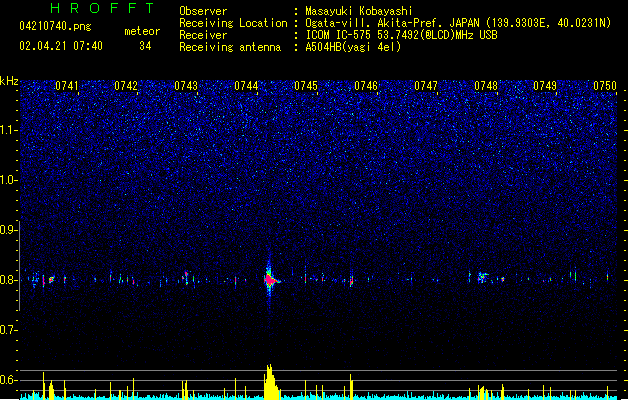Click the 0747 time marker
Screen dimensions: 629x400
(426, 86)
